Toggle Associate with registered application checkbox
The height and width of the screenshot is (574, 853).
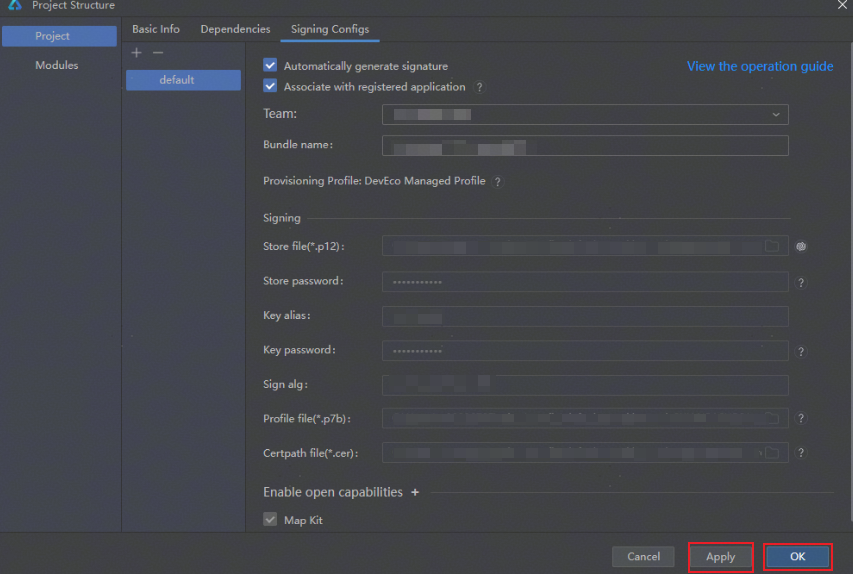point(270,87)
